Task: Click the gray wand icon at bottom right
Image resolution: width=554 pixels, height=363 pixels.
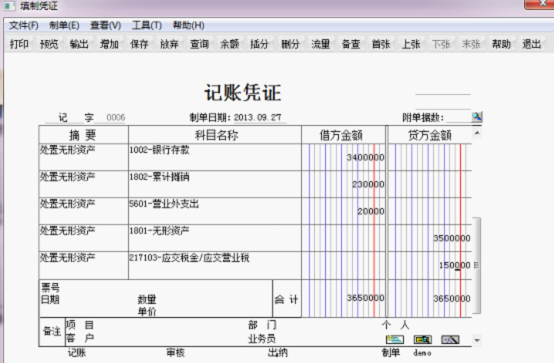Action: [x=450, y=340]
